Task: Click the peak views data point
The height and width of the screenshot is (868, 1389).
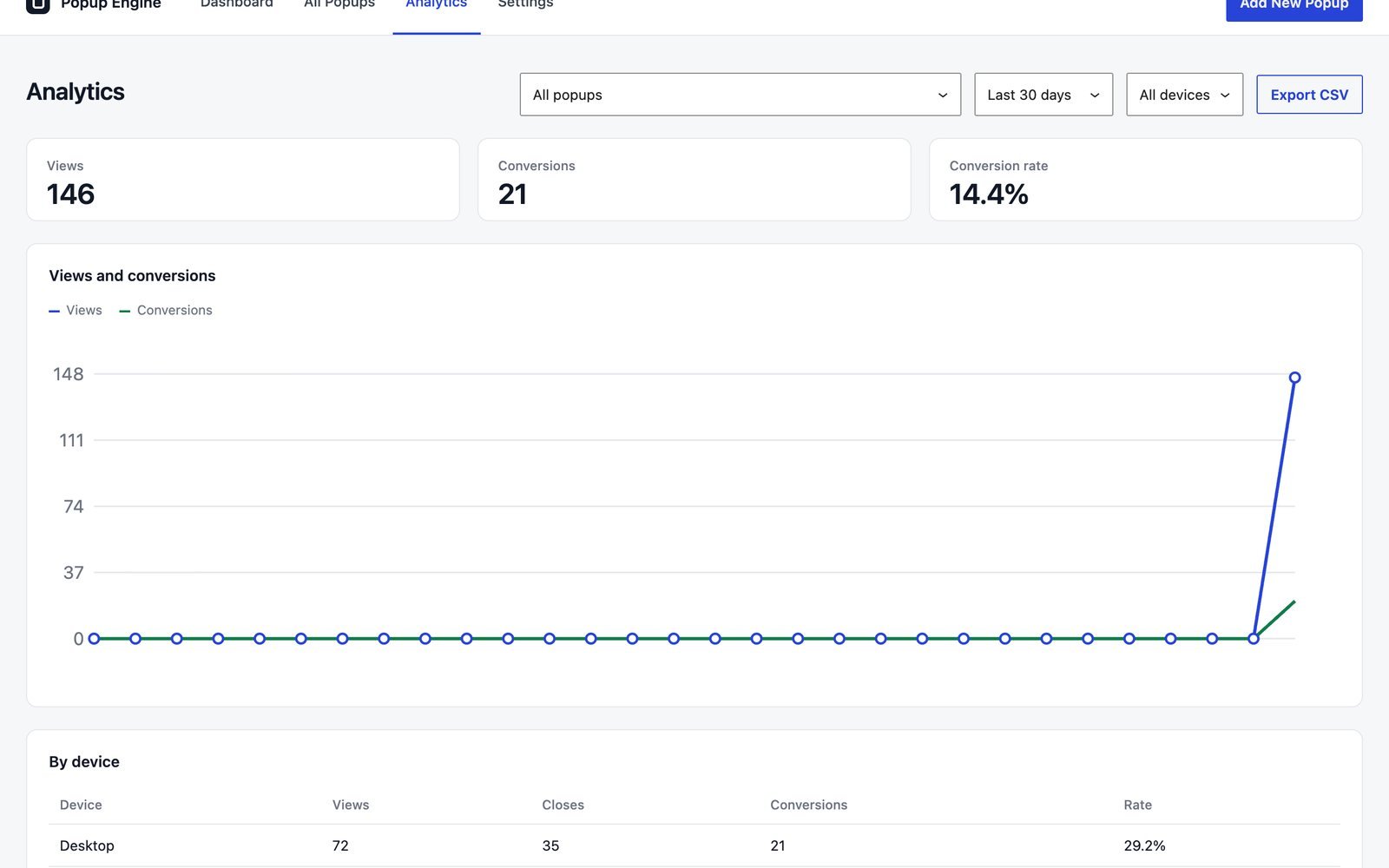Action: (1294, 378)
